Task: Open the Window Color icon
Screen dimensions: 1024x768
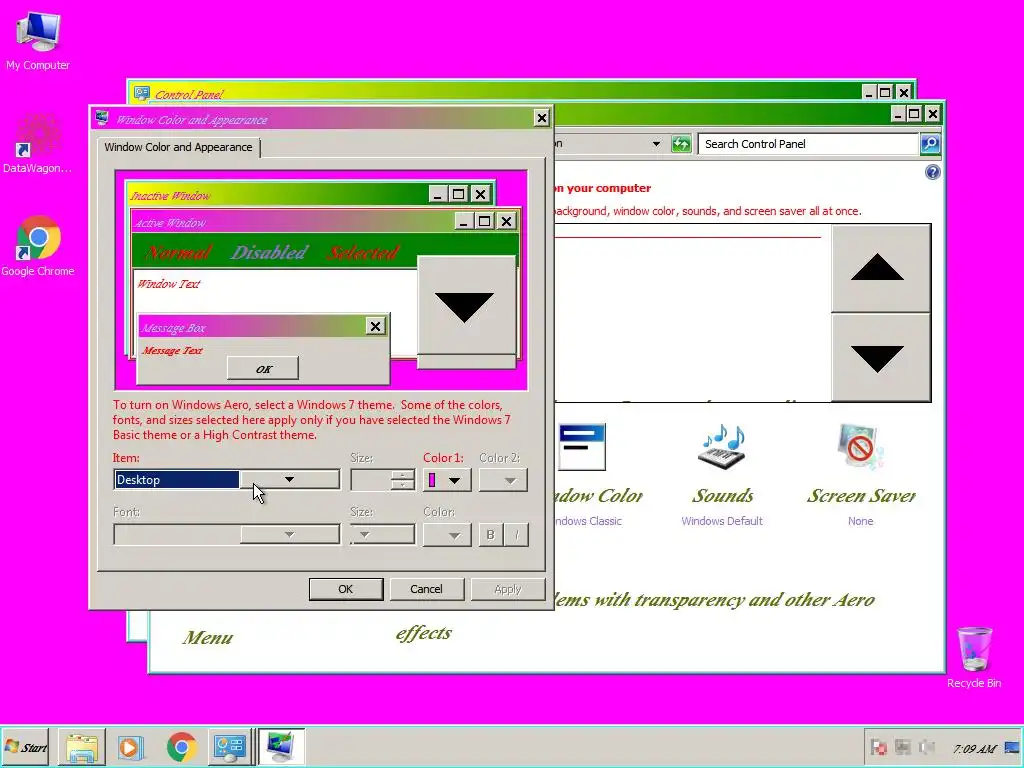Action: click(581, 447)
